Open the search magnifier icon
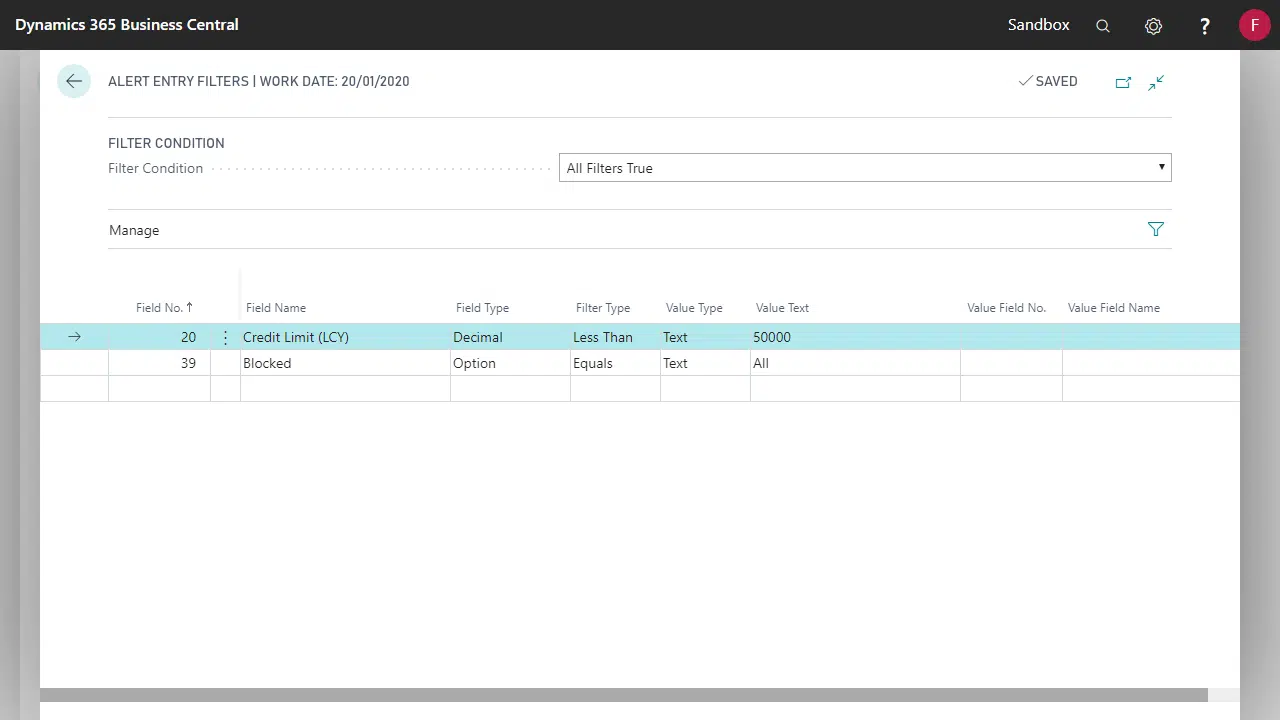Image resolution: width=1280 pixels, height=720 pixels. click(x=1103, y=26)
